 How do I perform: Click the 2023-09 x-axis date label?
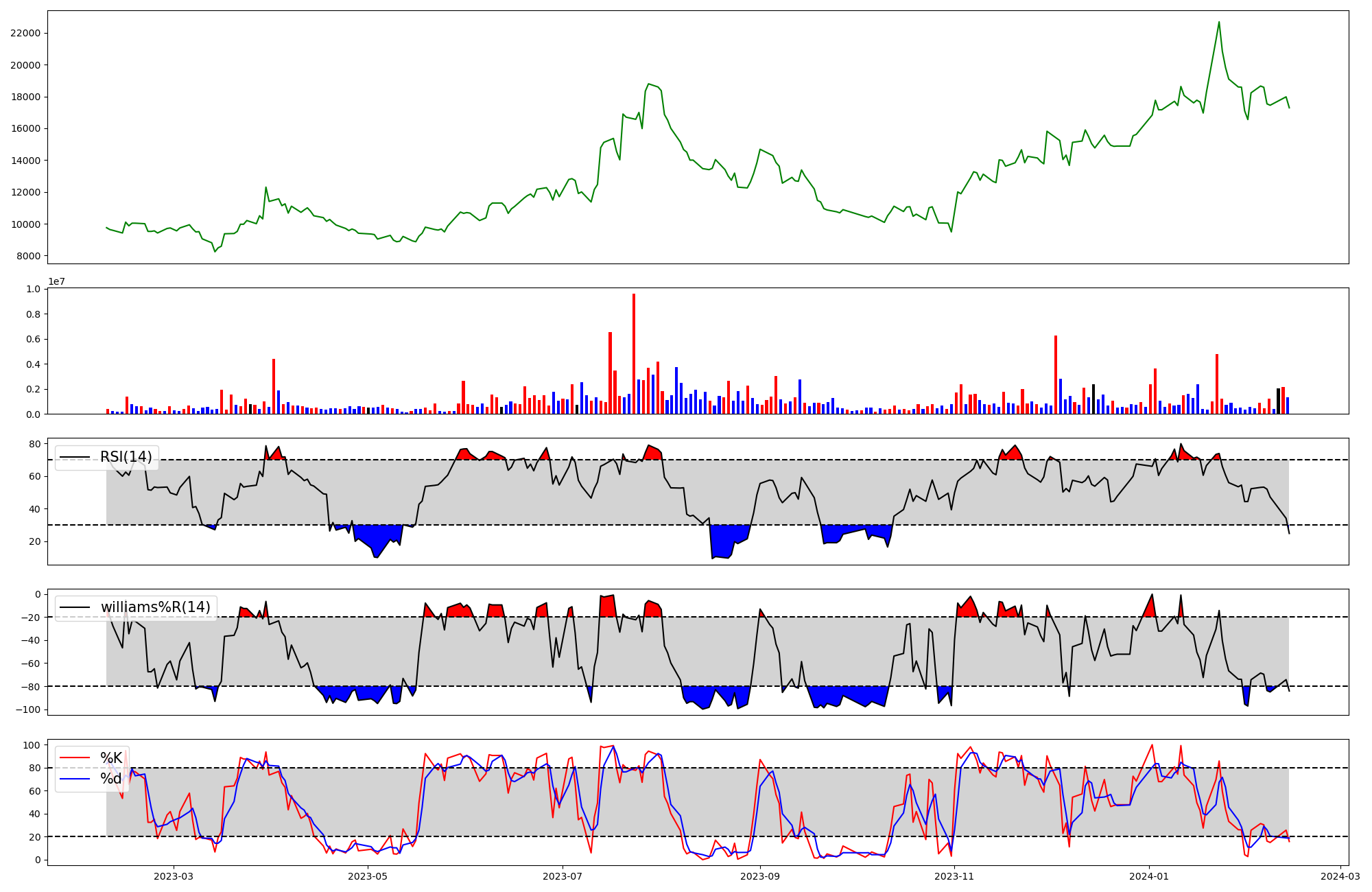(760, 876)
